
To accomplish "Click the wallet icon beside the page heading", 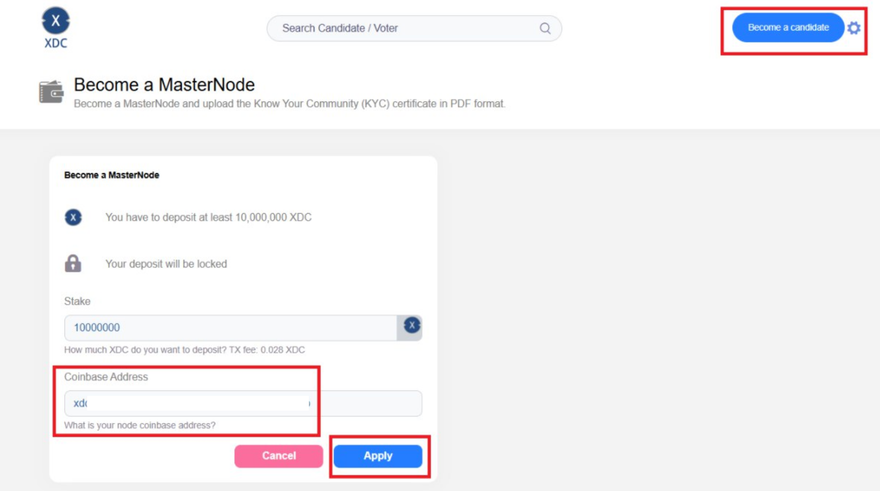I will click(x=51, y=93).
